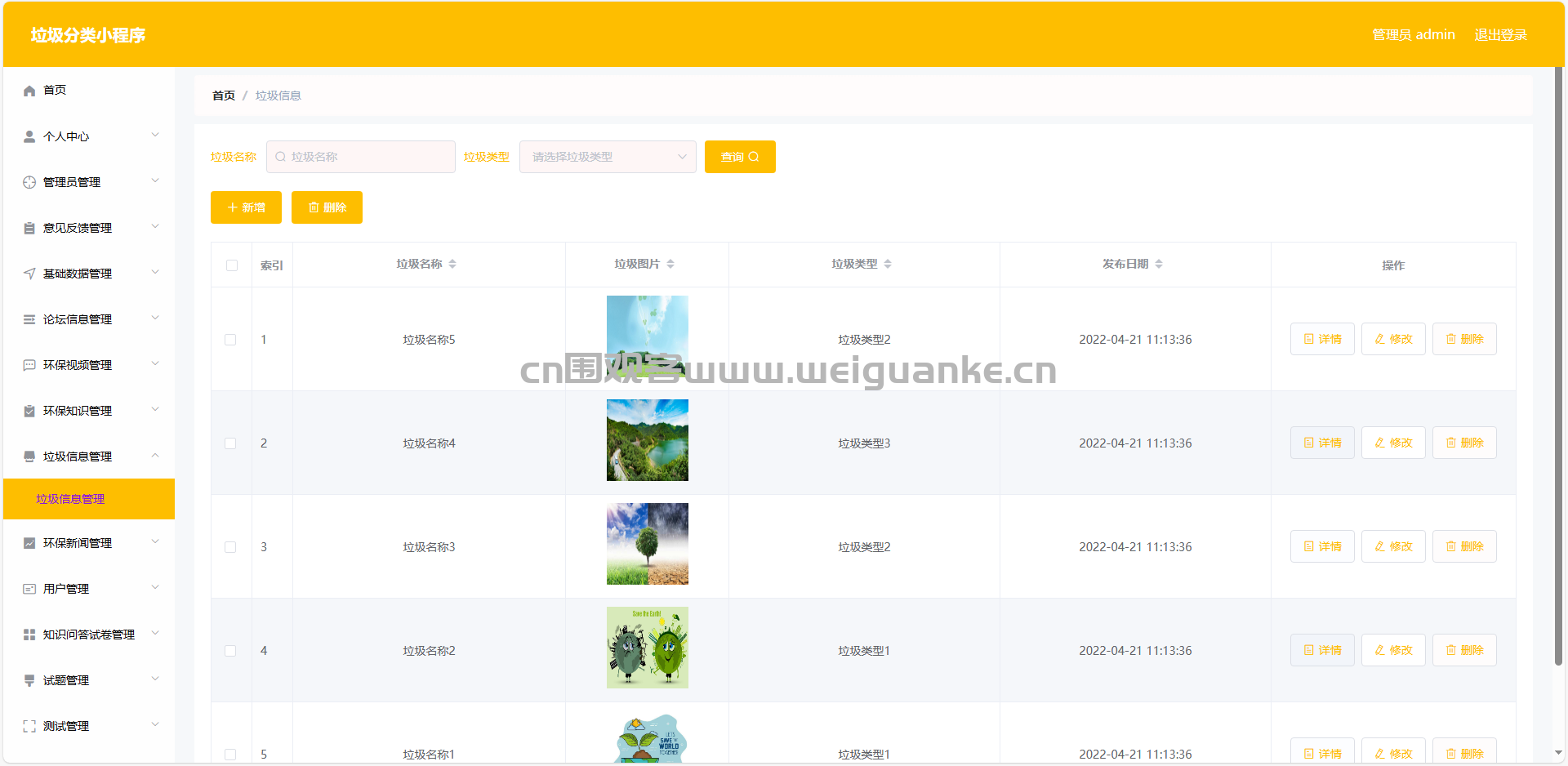Tick the select-all checkbox in the table header
1568x766 pixels.
(232, 265)
